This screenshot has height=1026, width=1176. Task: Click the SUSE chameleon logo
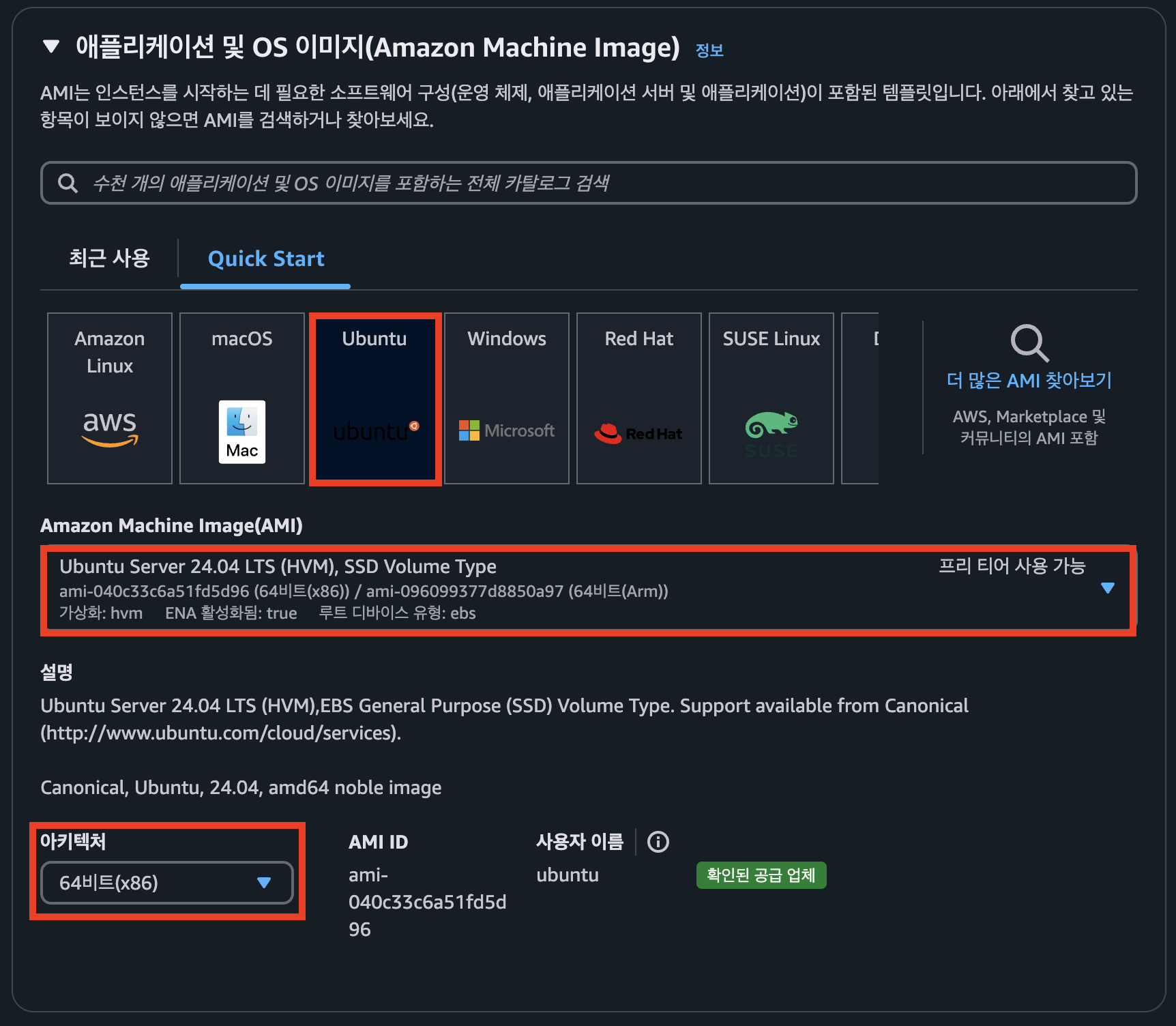[771, 435]
